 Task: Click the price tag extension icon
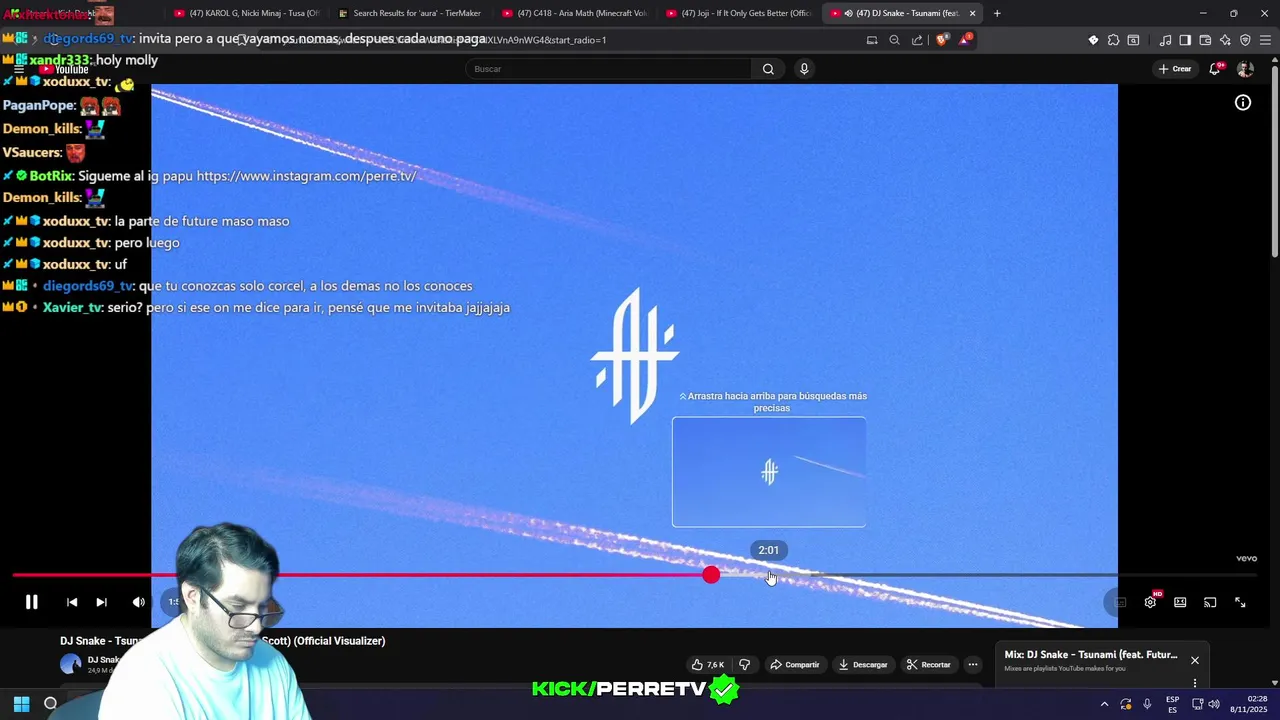[x=1093, y=40]
